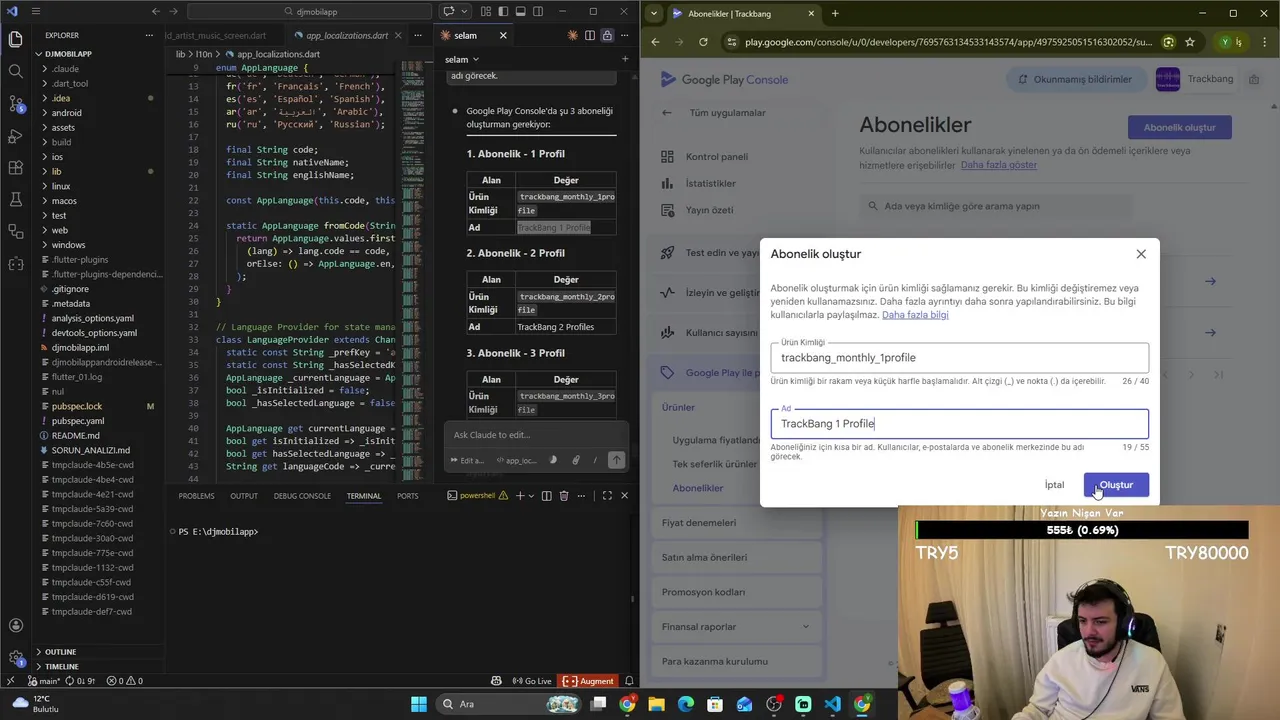This screenshot has width=1280, height=720.
Task: Click main branch in VS Code status bar
Action: (x=43, y=681)
